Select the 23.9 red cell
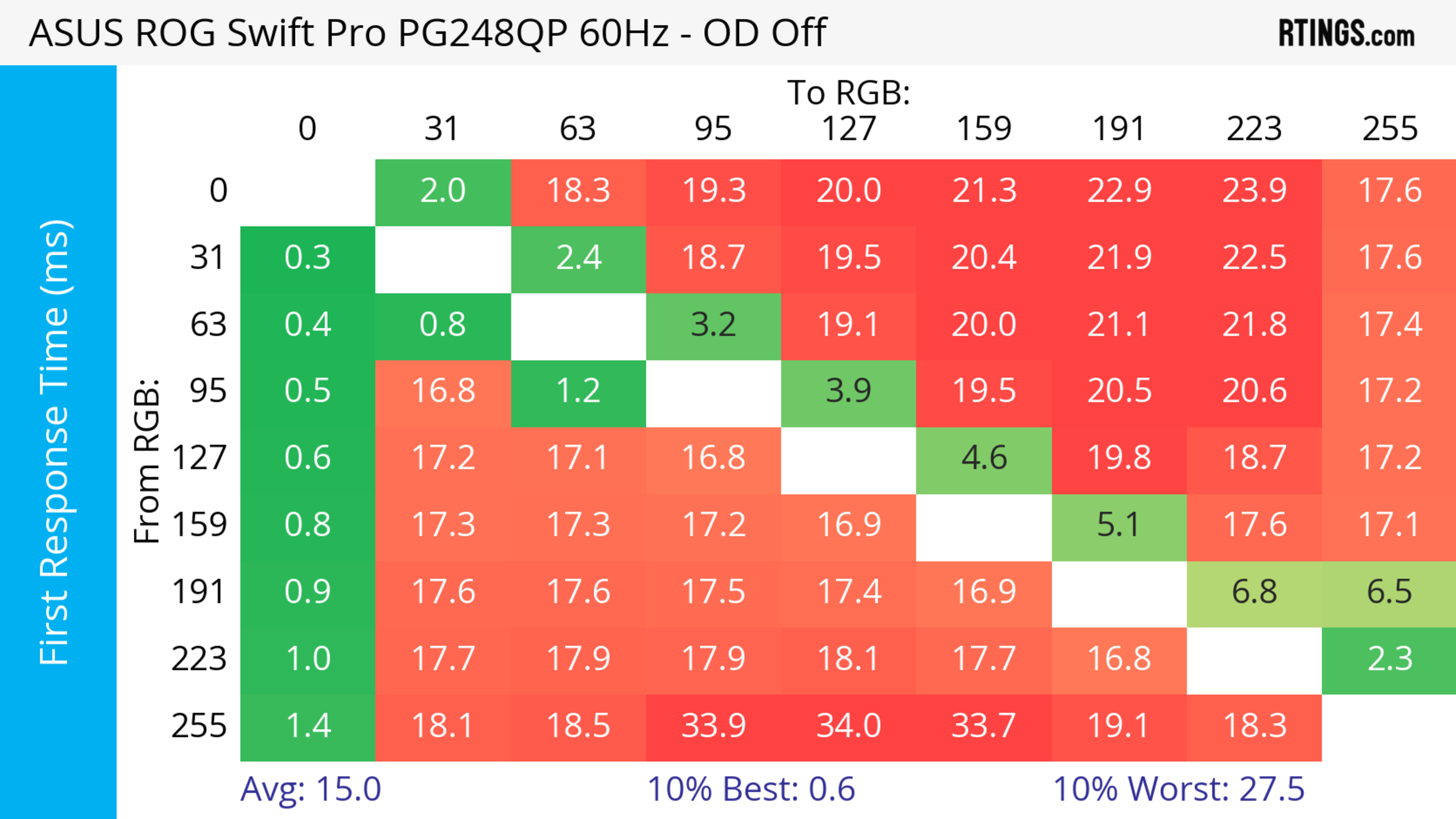 pyautogui.click(x=1254, y=191)
